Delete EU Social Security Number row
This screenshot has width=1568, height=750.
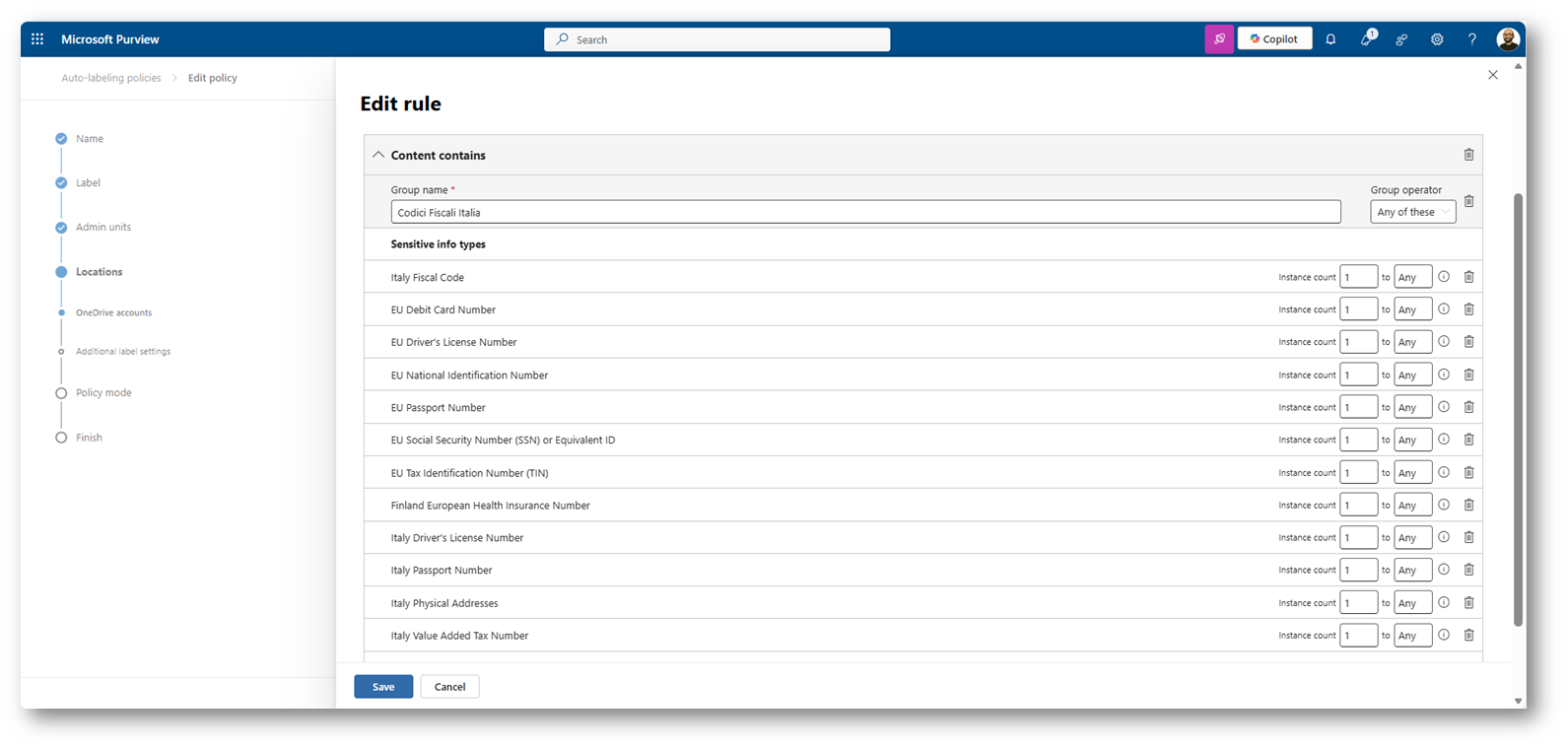point(1468,440)
